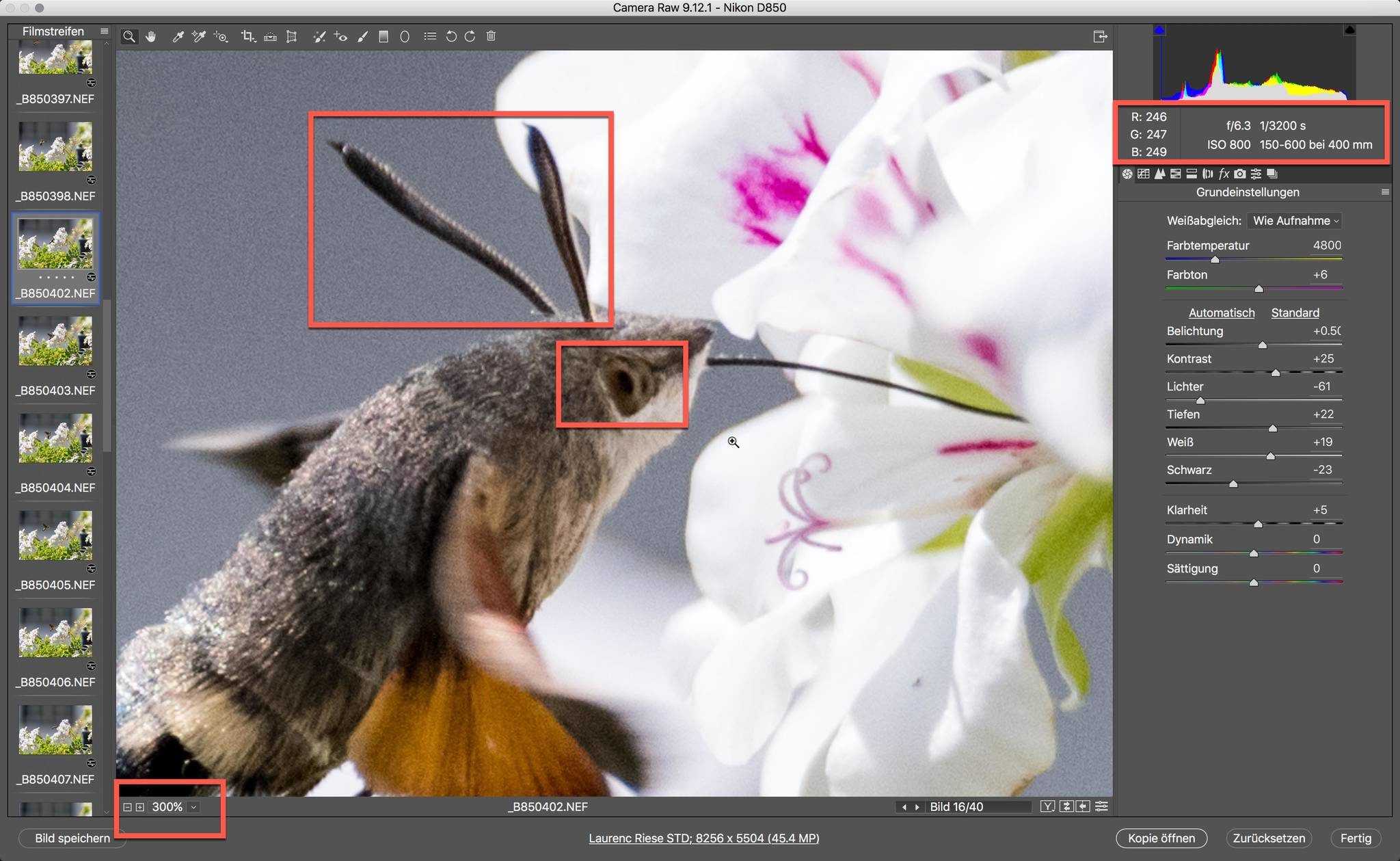Pick the Adjustment Brush tool
The height and width of the screenshot is (861, 1400).
[363, 36]
